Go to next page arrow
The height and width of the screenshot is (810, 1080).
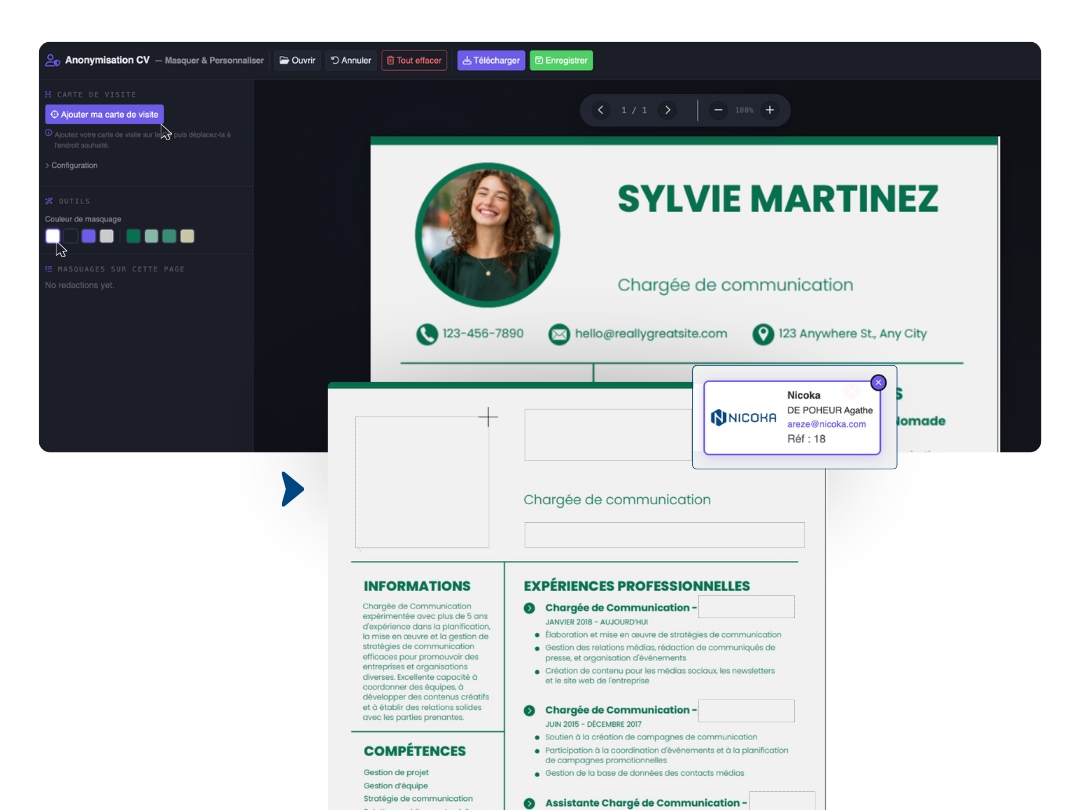(x=667, y=110)
